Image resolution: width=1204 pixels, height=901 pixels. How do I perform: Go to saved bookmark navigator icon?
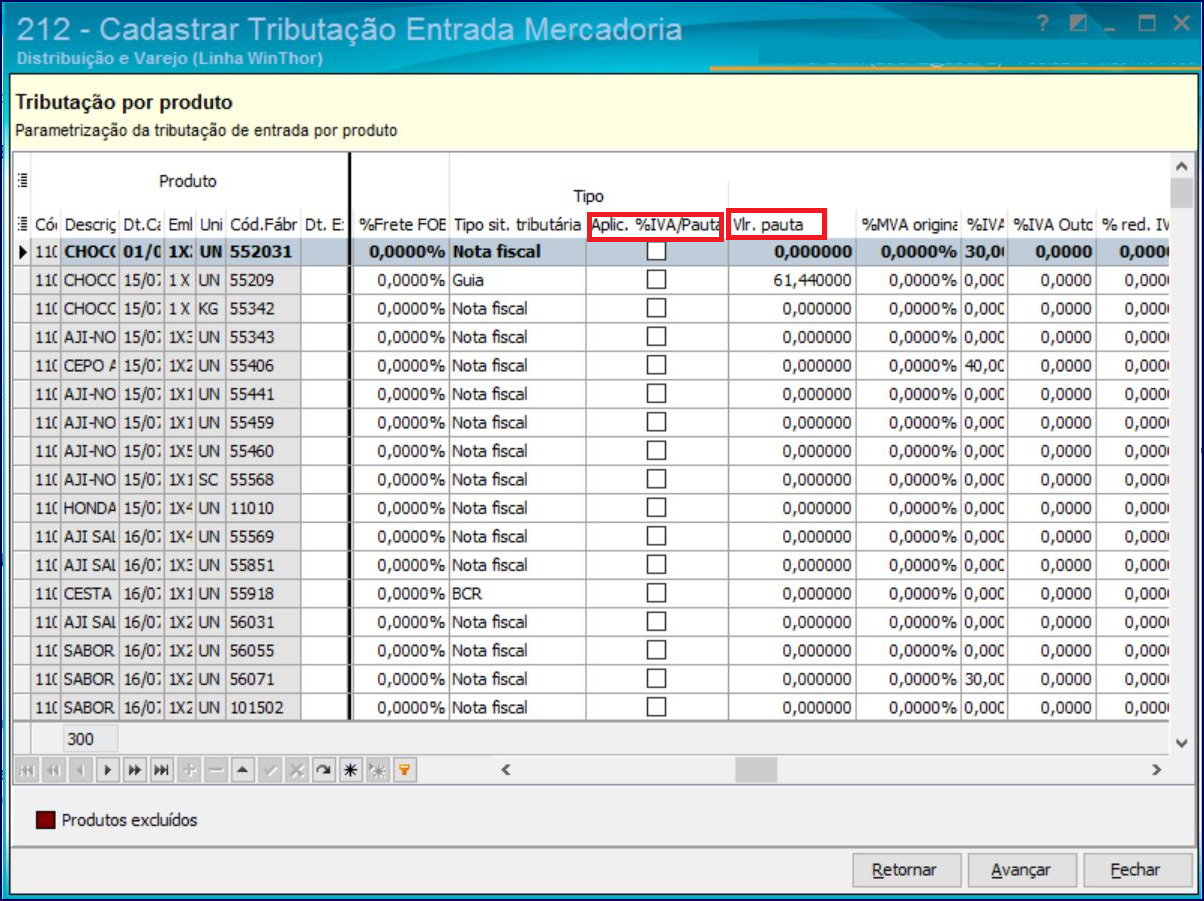pyautogui.click(x=378, y=770)
